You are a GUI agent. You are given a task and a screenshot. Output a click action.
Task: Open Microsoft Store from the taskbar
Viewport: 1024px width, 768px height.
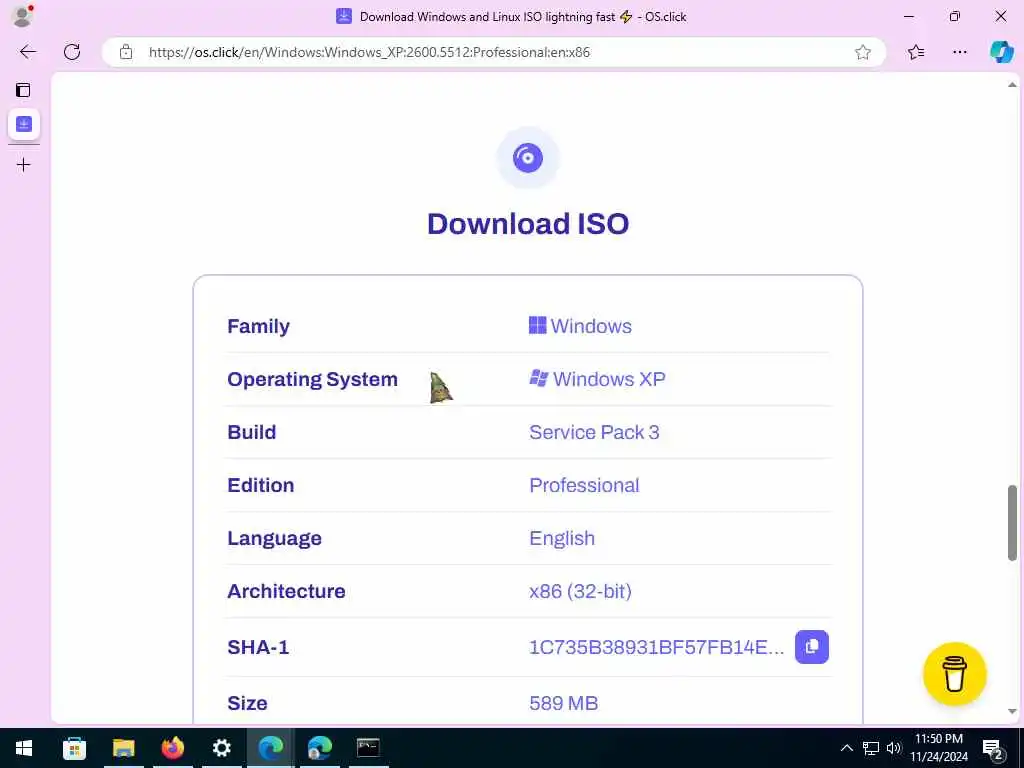pyautogui.click(x=74, y=748)
